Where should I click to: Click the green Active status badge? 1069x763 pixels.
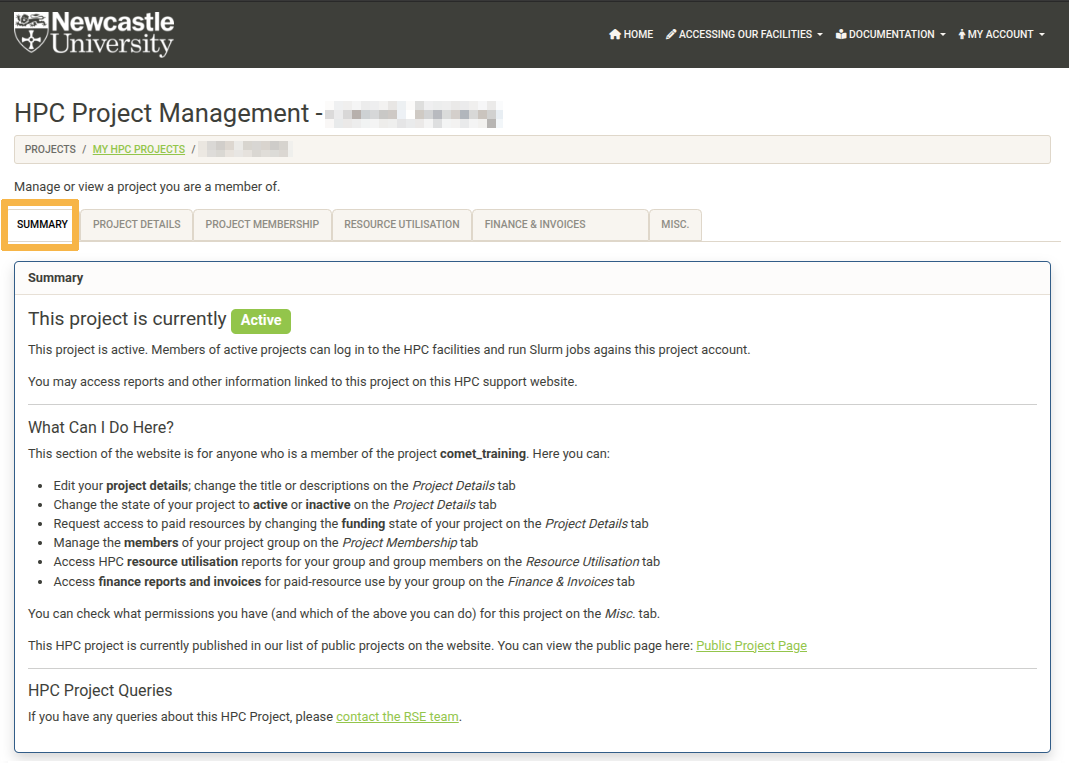260,320
